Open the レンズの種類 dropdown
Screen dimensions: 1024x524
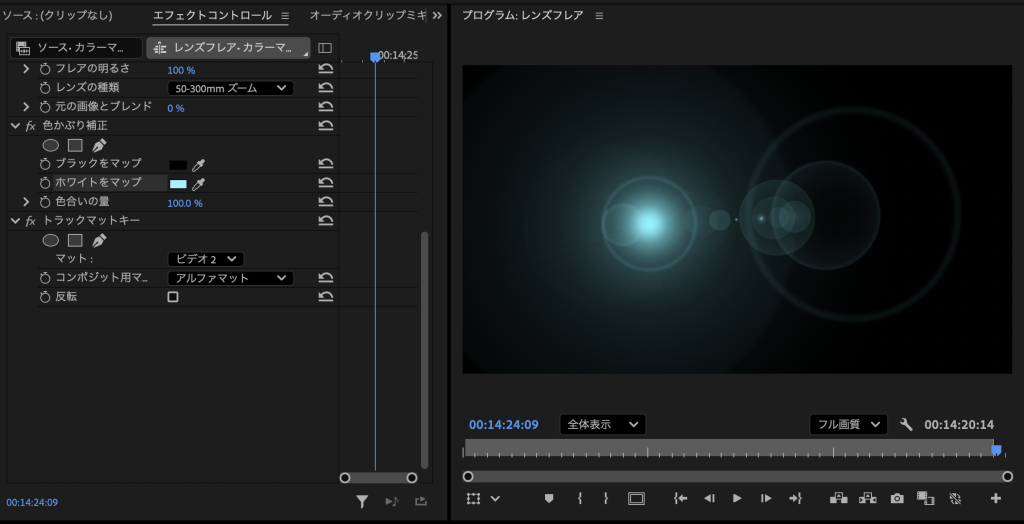click(230, 88)
